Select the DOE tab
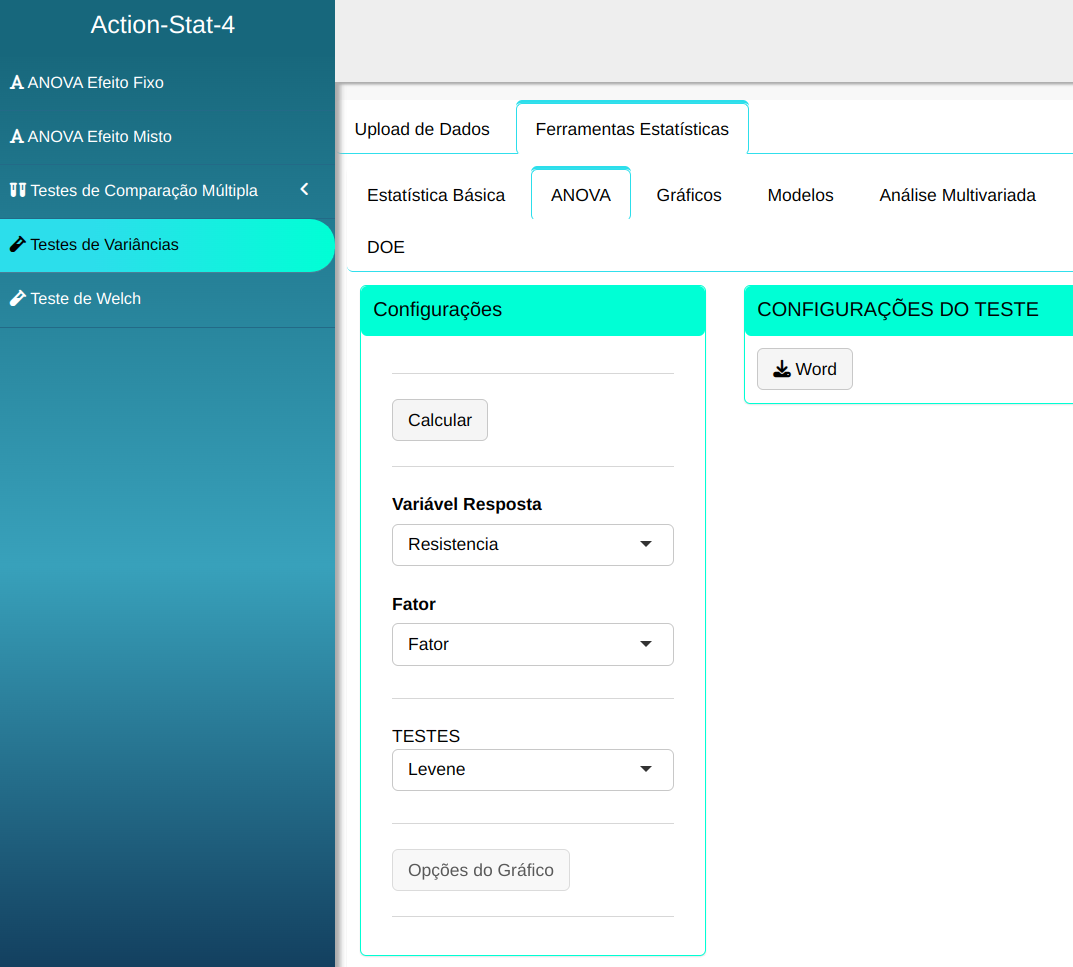This screenshot has width=1073, height=967. pyautogui.click(x=386, y=247)
